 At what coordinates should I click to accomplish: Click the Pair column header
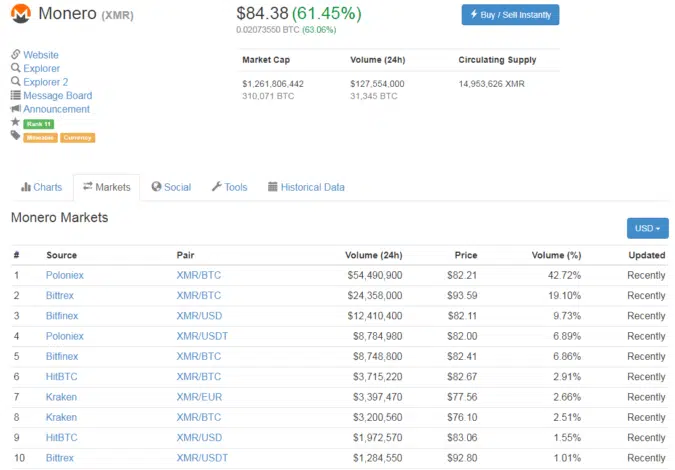point(186,255)
